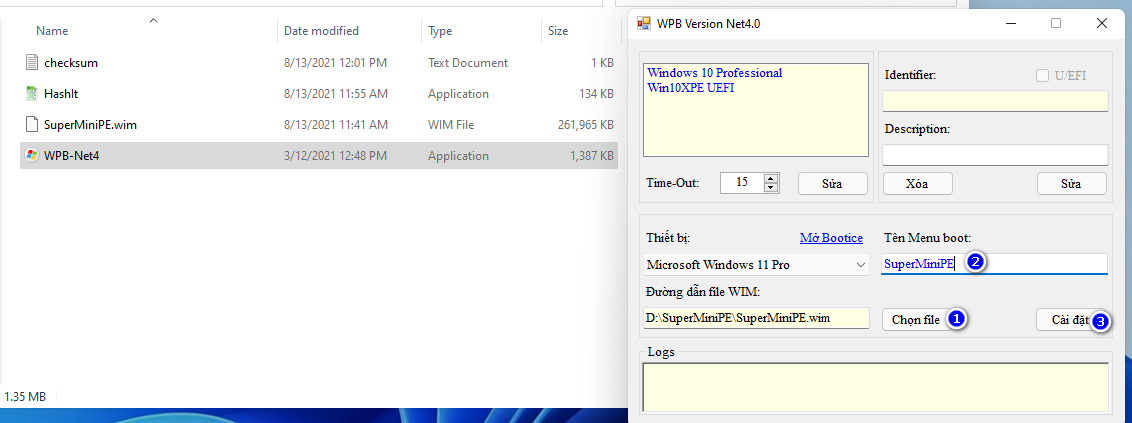Viewport: 1132px width, 423px height.
Task: Select the HashIt file name
Action: point(61,94)
